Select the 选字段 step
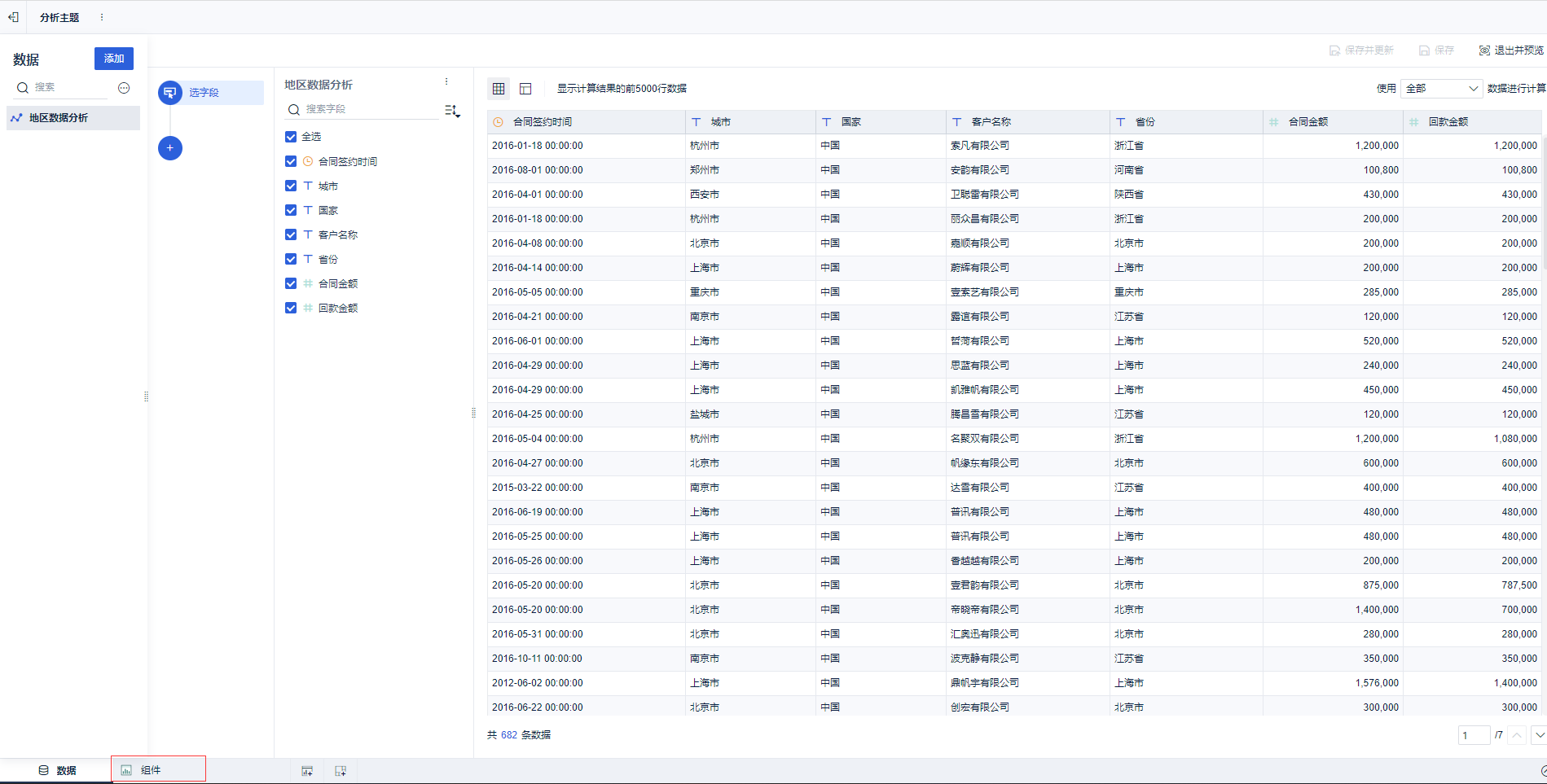 (x=210, y=93)
